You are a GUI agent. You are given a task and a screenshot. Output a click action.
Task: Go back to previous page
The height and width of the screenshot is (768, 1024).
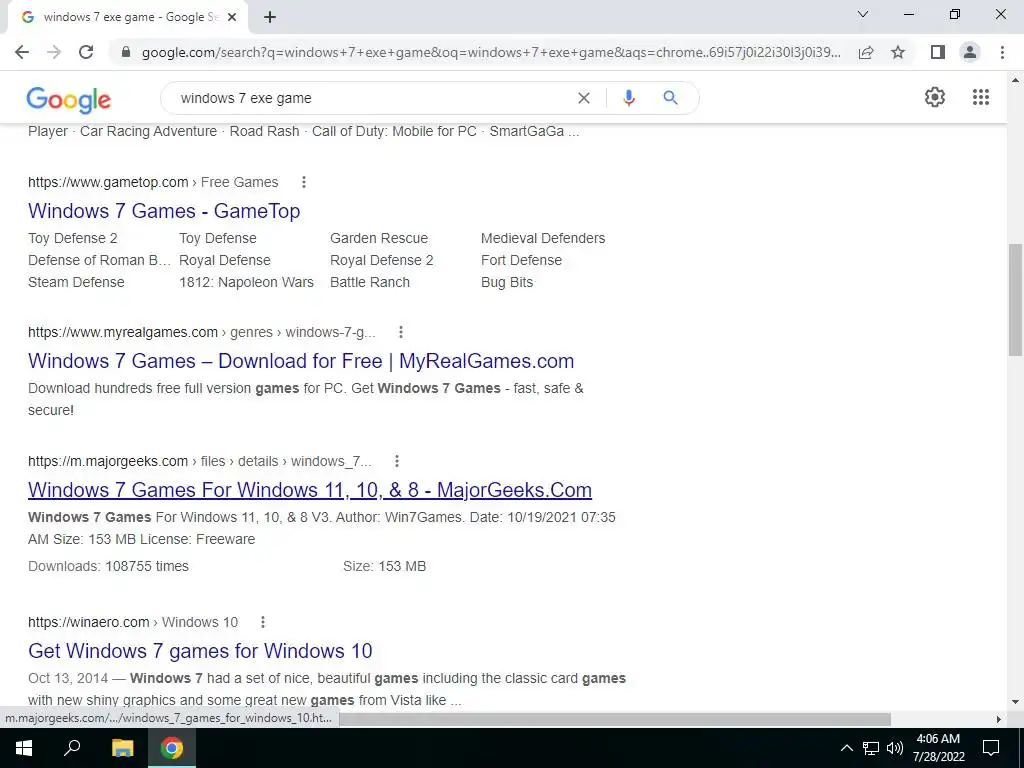22,52
